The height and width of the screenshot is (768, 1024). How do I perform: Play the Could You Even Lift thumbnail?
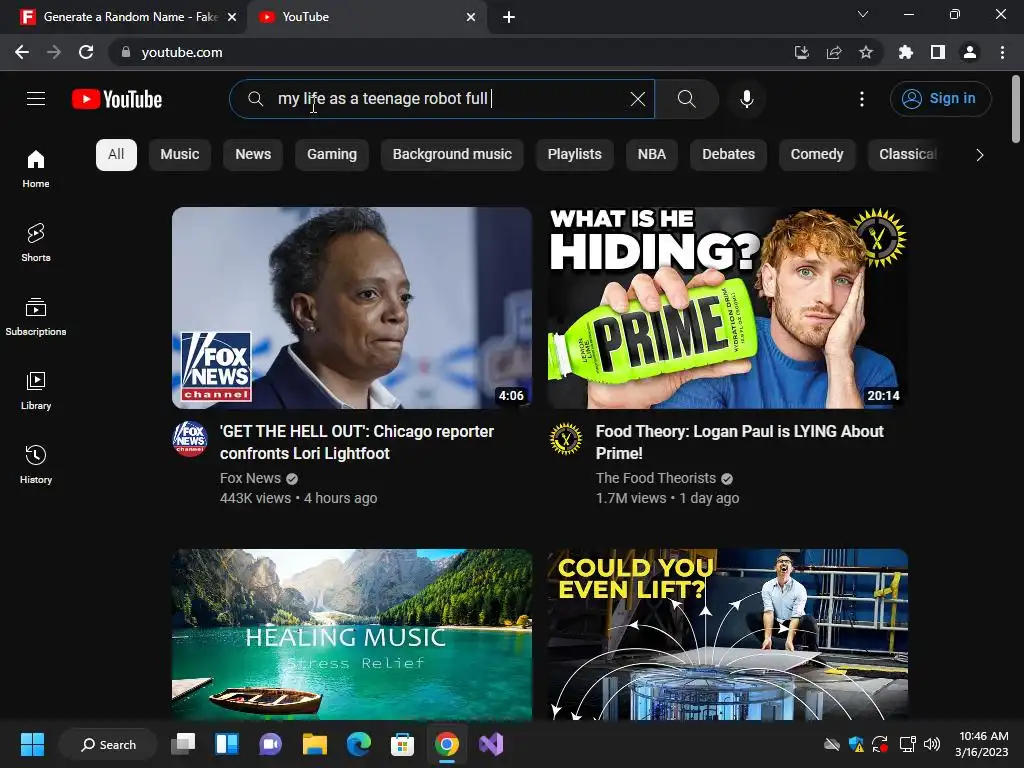728,634
